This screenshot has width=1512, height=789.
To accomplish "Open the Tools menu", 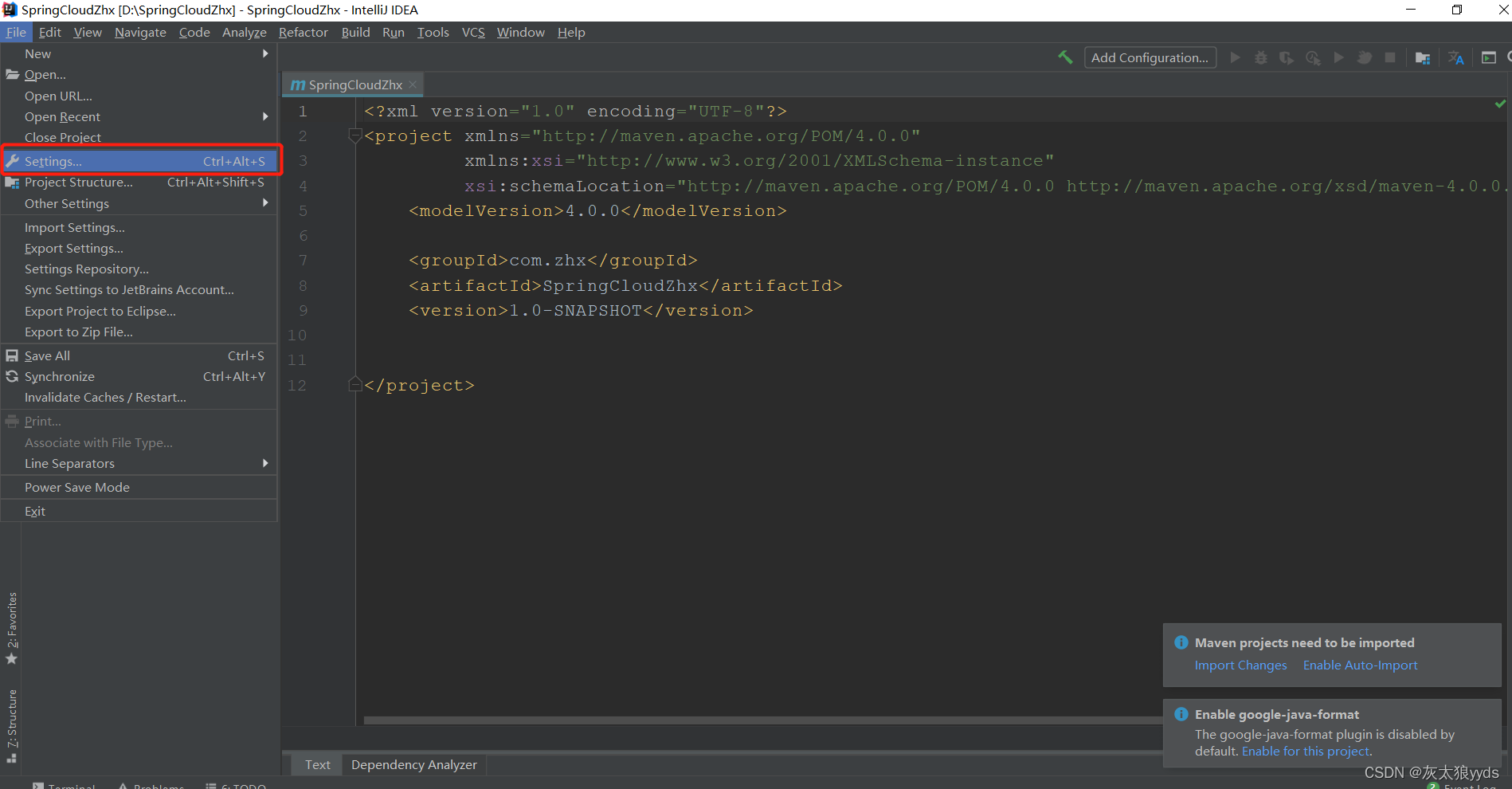I will click(x=433, y=32).
